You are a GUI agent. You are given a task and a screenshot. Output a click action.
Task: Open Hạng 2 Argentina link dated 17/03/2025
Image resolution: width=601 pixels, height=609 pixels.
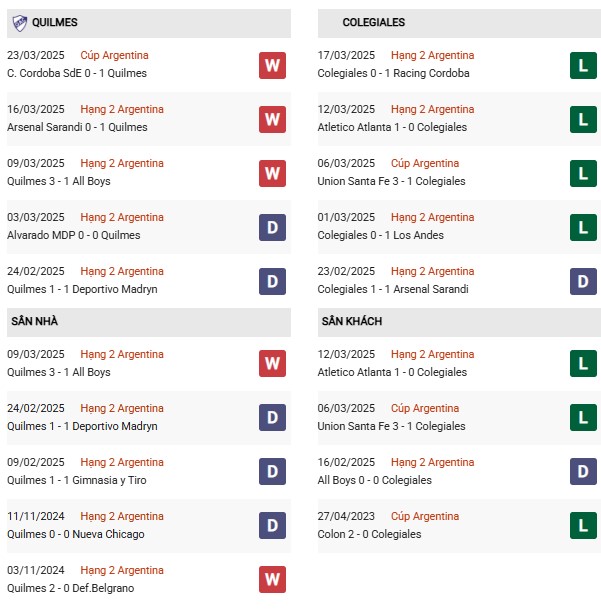coord(432,55)
